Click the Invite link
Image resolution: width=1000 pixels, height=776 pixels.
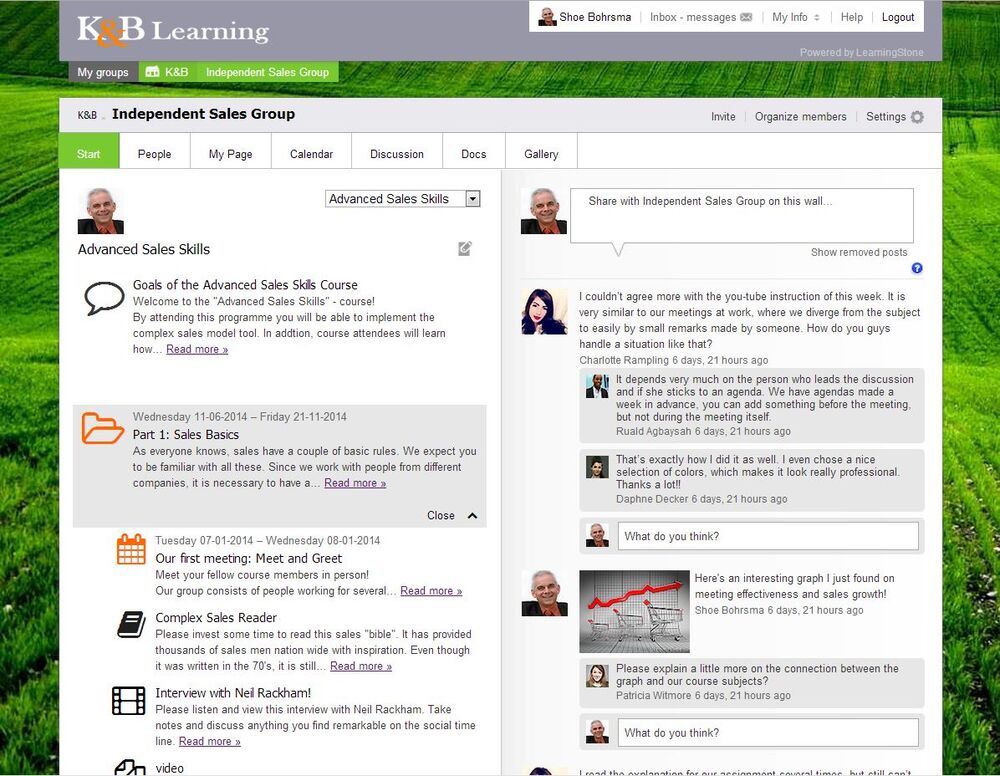tap(723, 117)
